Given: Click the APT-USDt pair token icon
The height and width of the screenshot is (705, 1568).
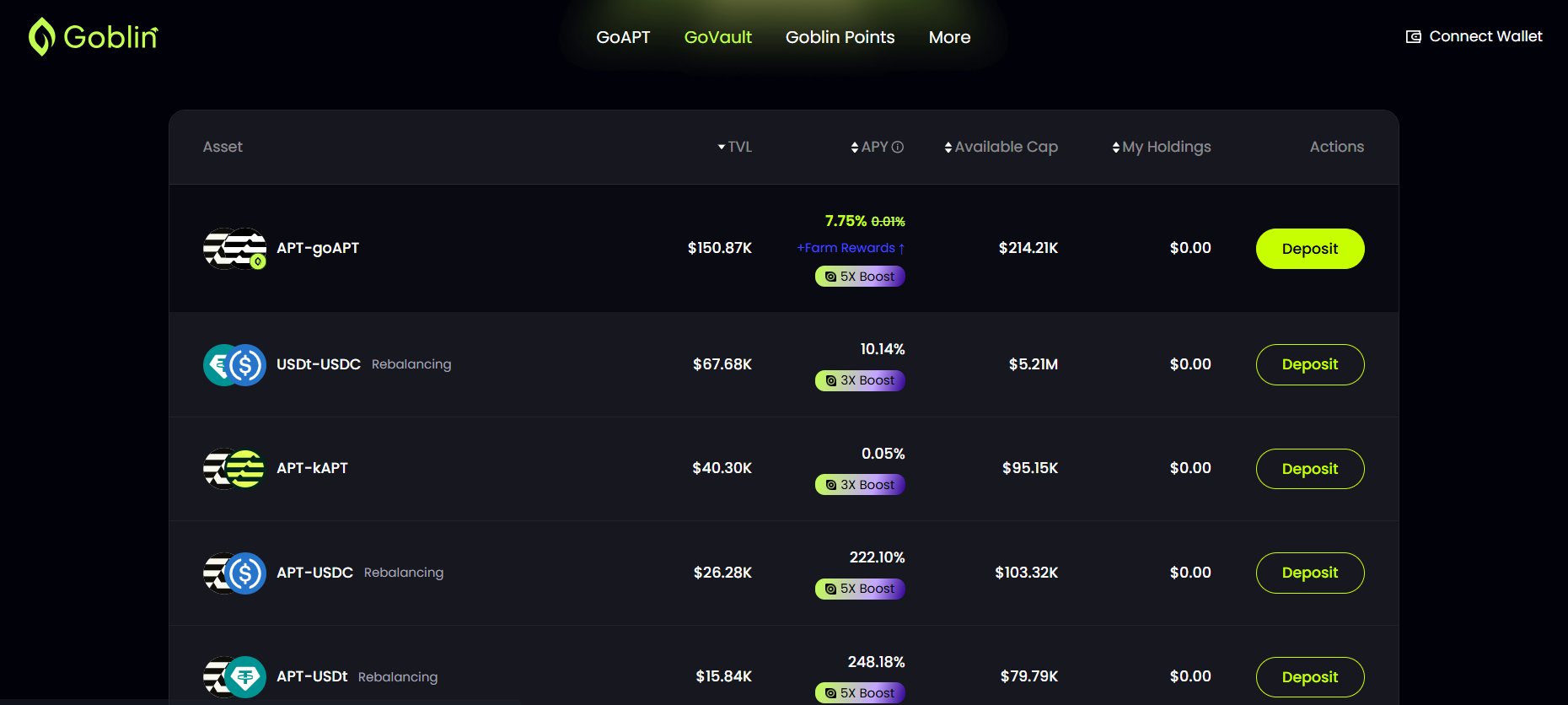Looking at the screenshot, I should pyautogui.click(x=234, y=677).
